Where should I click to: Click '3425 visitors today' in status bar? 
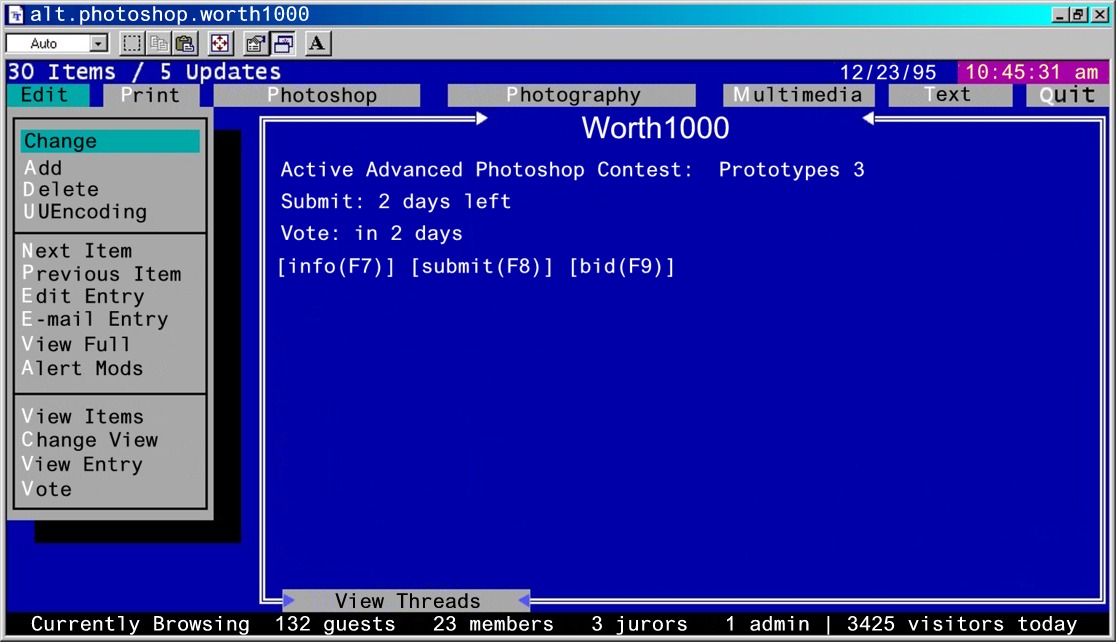tap(962, 624)
